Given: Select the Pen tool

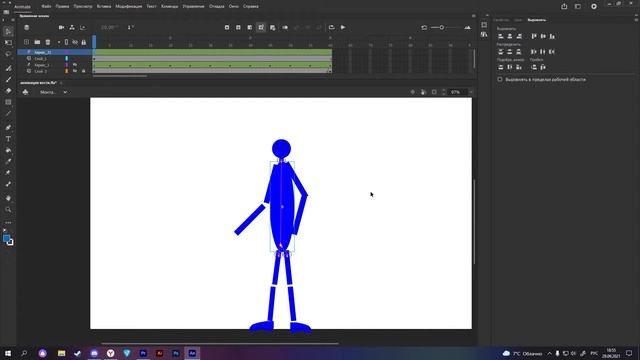Looking at the screenshot, I should [8, 127].
